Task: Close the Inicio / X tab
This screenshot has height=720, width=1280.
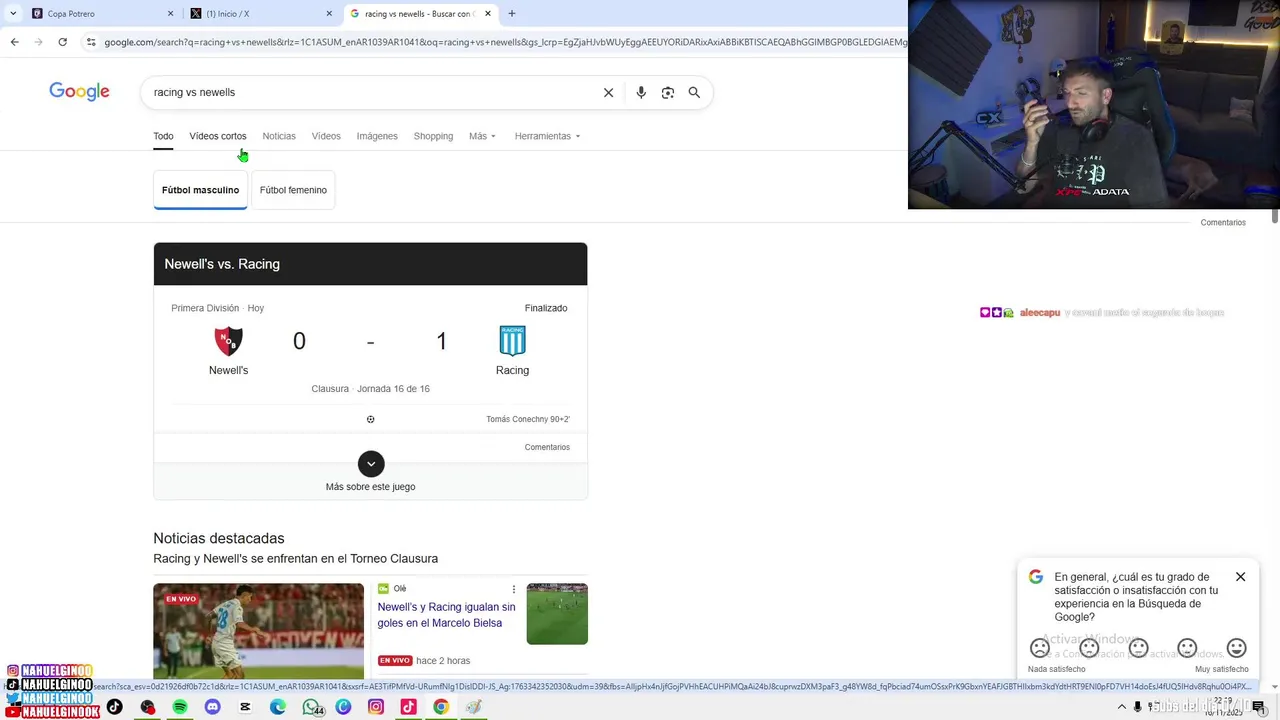Action: click(329, 14)
